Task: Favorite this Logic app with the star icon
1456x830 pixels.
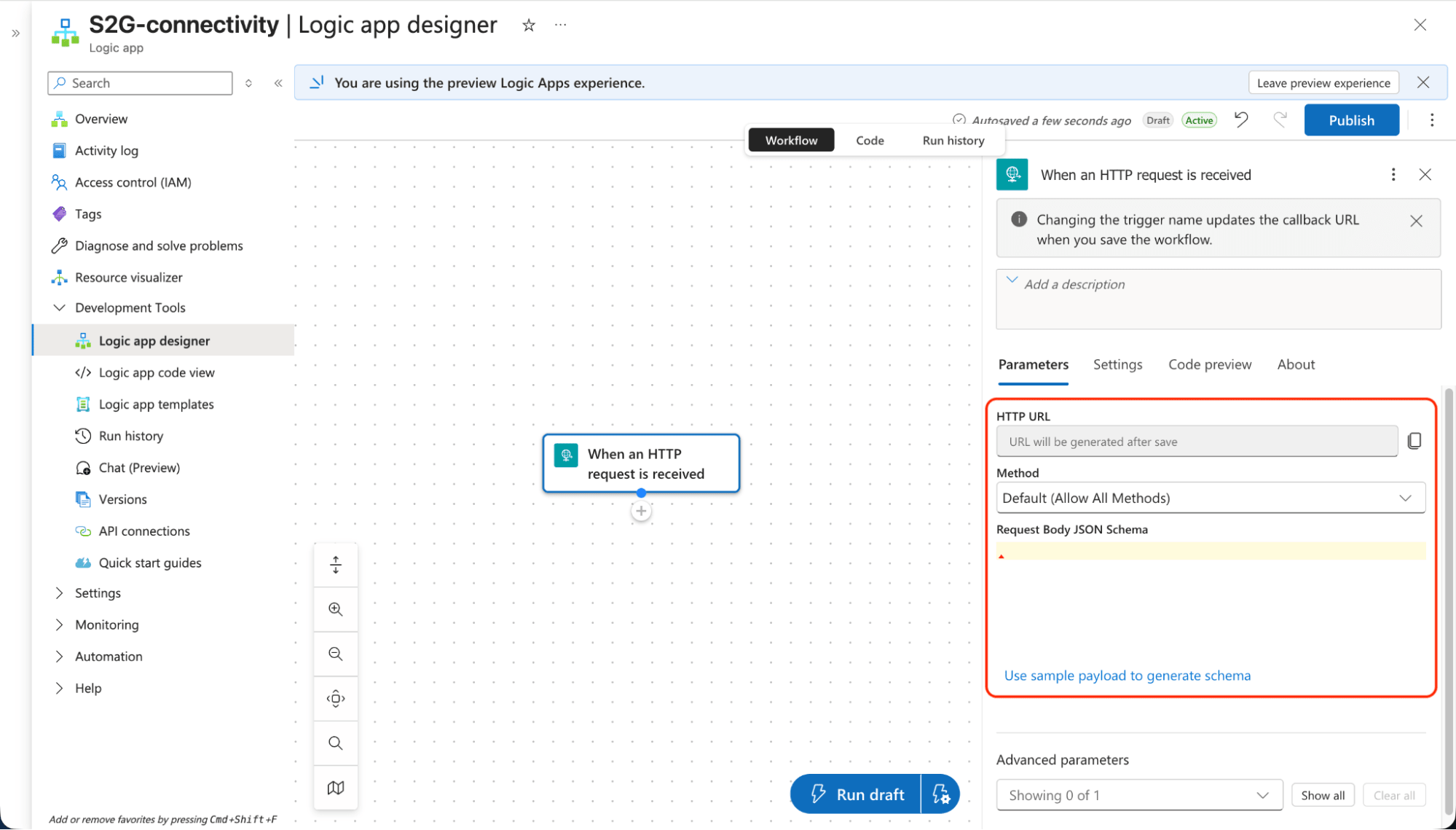Action: coord(529,26)
